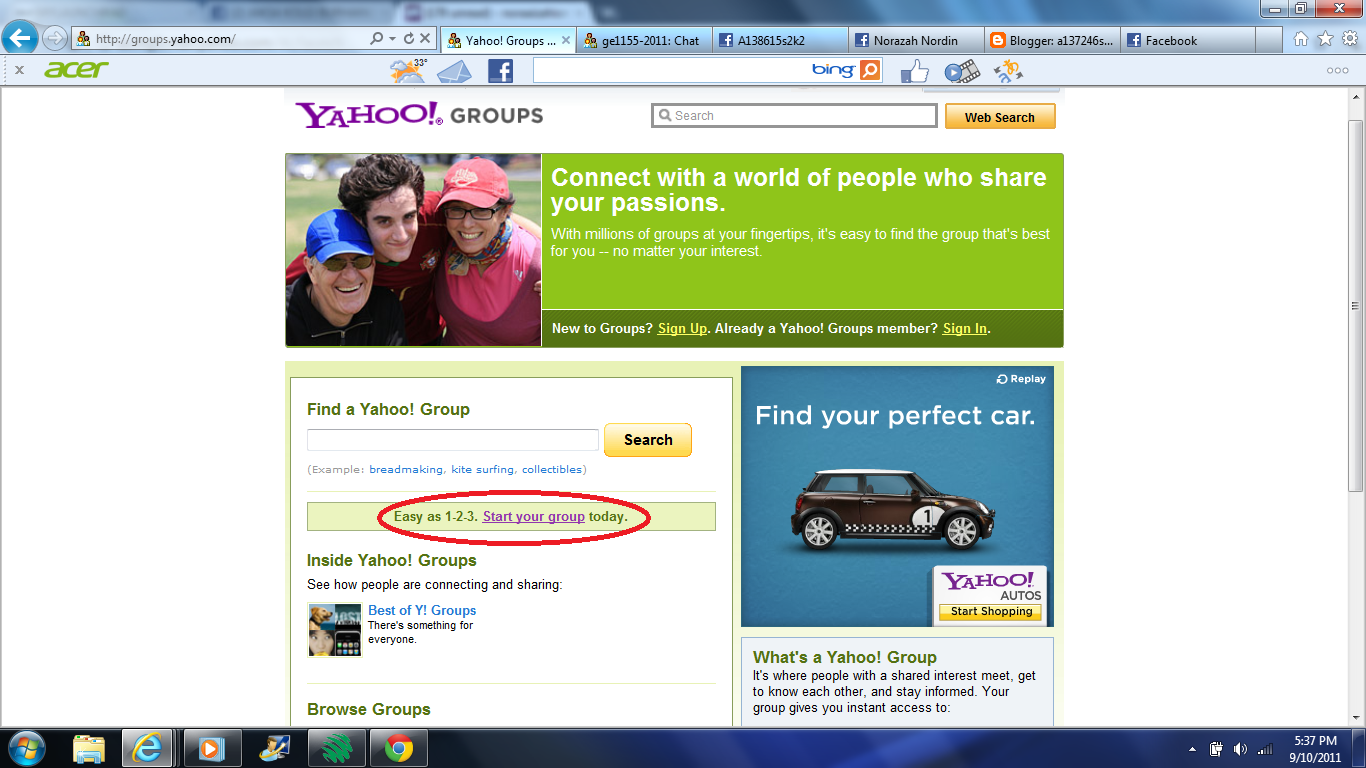Screen dimensions: 1366x768
Task: Open Favorites star icon
Action: click(1325, 39)
